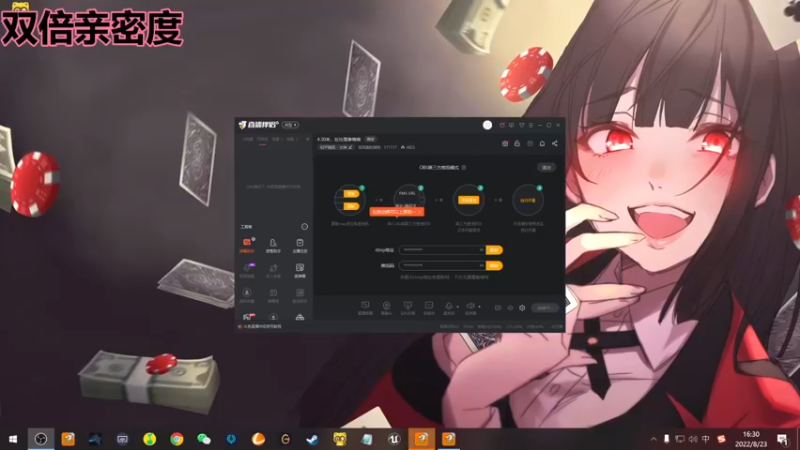800x450 pixels.
Task: Open the hamburger menu icon in title bar
Action: point(531,125)
